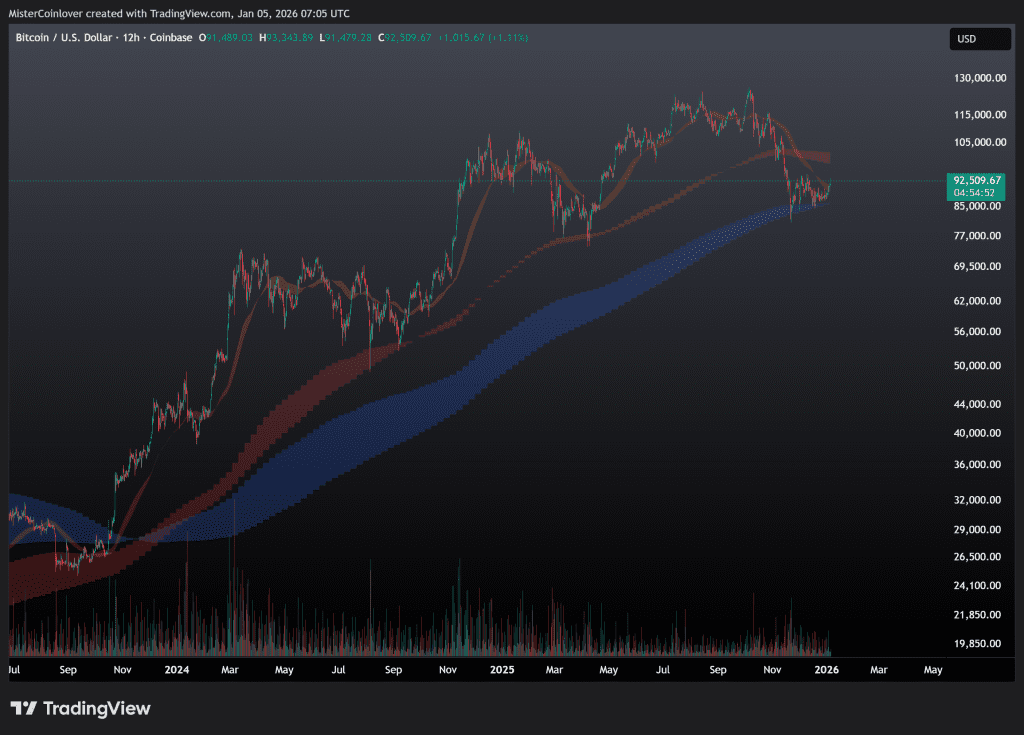
Task: Click the 2024 label on time axis
Action: [177, 668]
